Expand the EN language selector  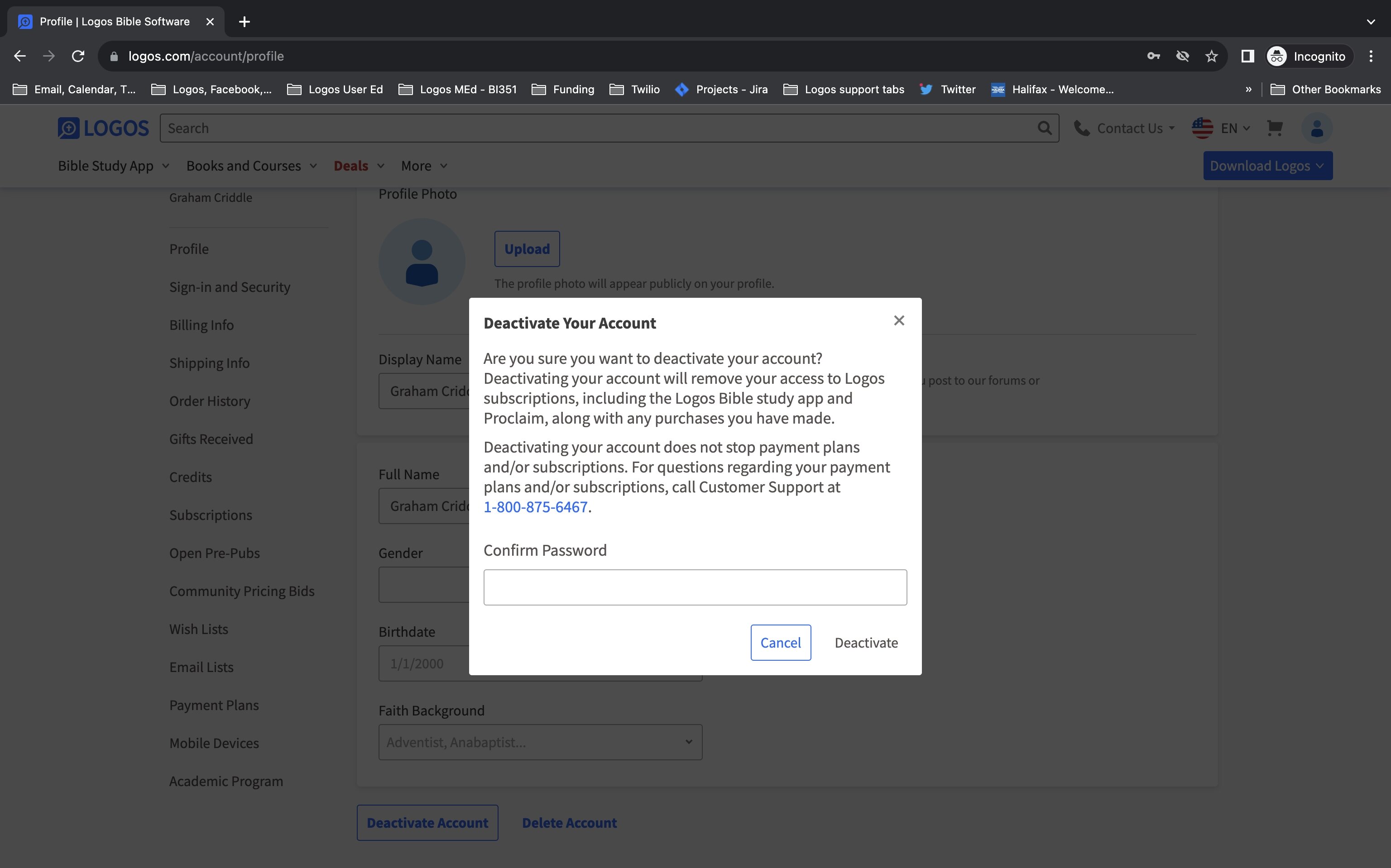click(1221, 128)
